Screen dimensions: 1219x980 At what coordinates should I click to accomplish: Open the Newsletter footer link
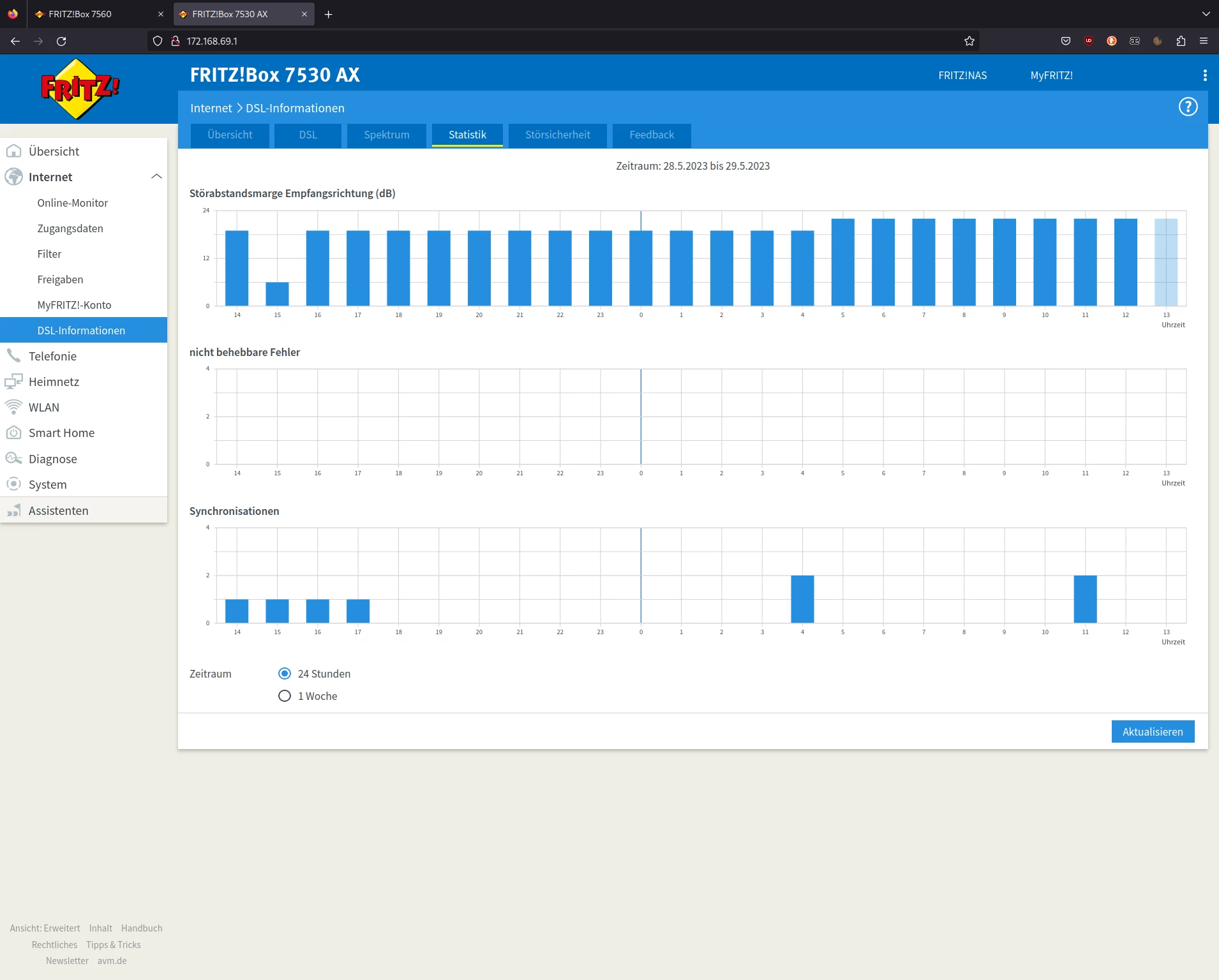tap(67, 961)
